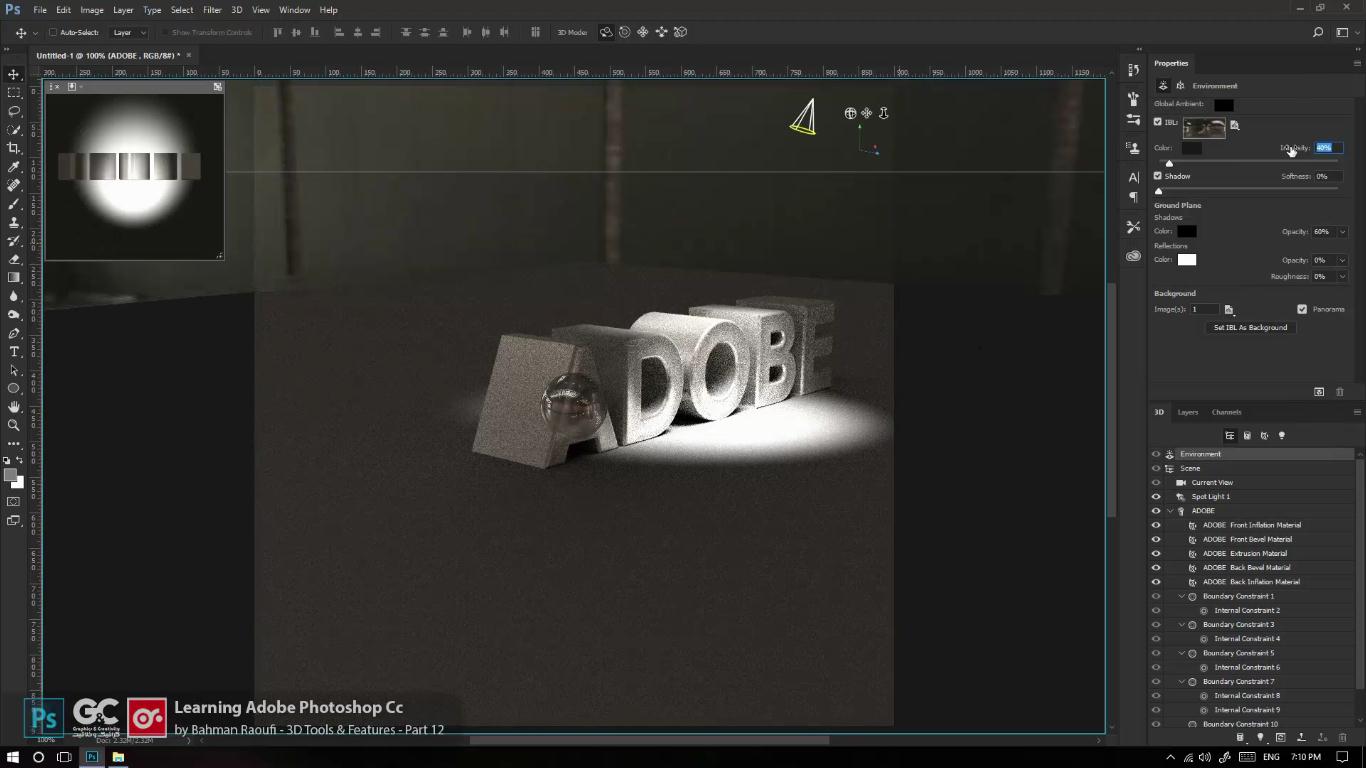
Task: Add new light from 3D panel footer
Action: 1260,738
